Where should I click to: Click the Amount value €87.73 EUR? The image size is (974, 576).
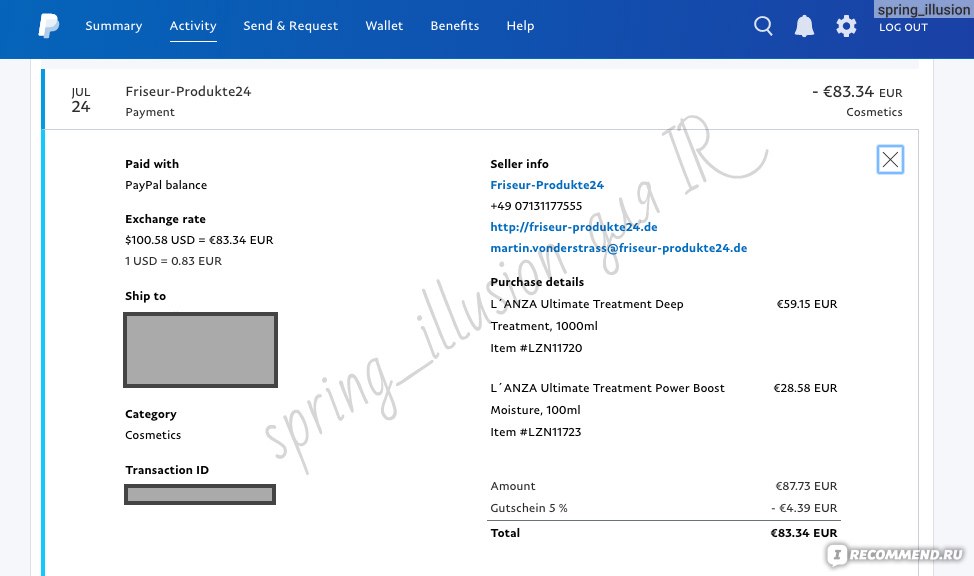coord(806,487)
